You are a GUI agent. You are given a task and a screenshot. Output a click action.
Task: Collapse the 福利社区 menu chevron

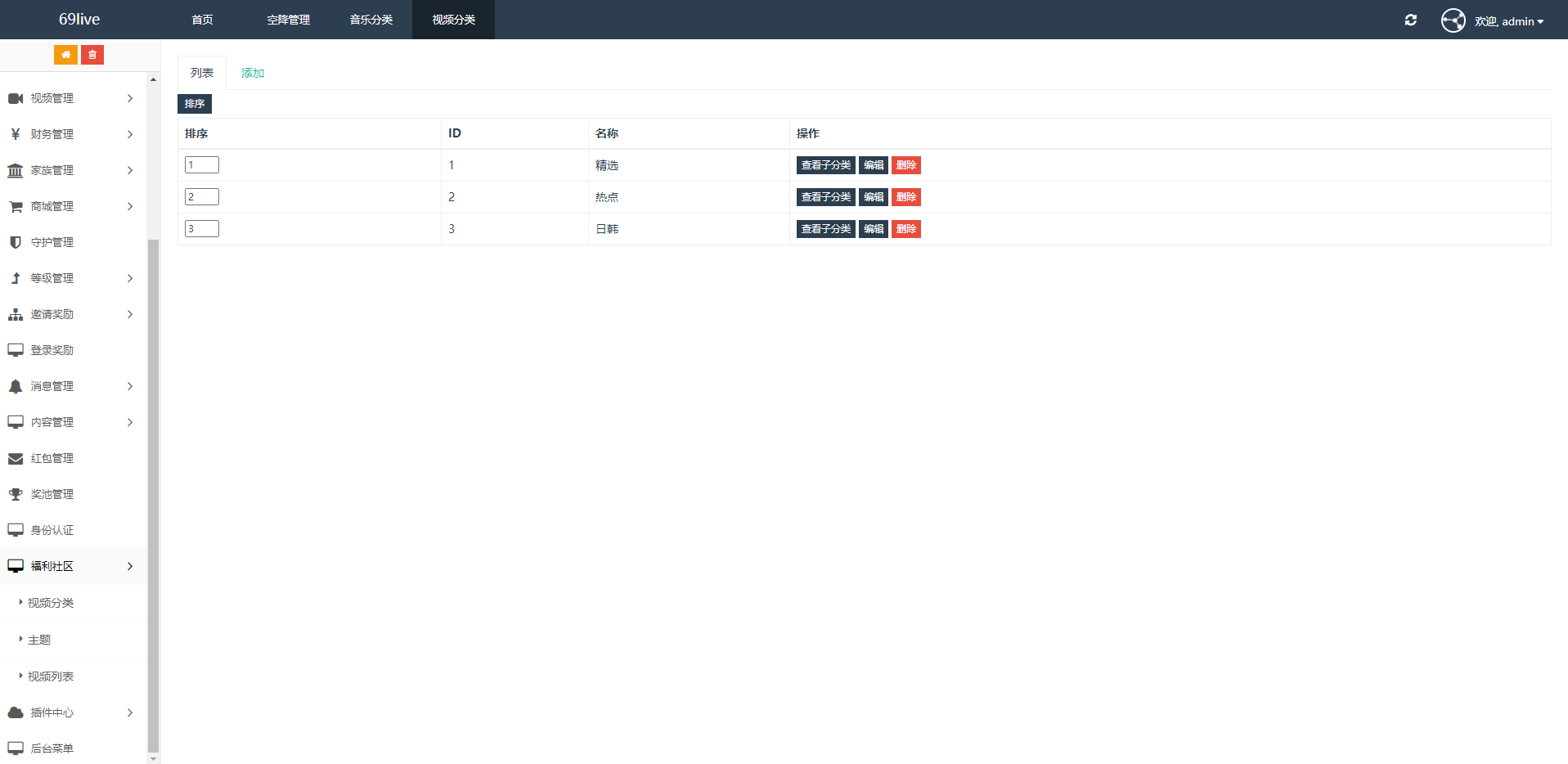130,566
